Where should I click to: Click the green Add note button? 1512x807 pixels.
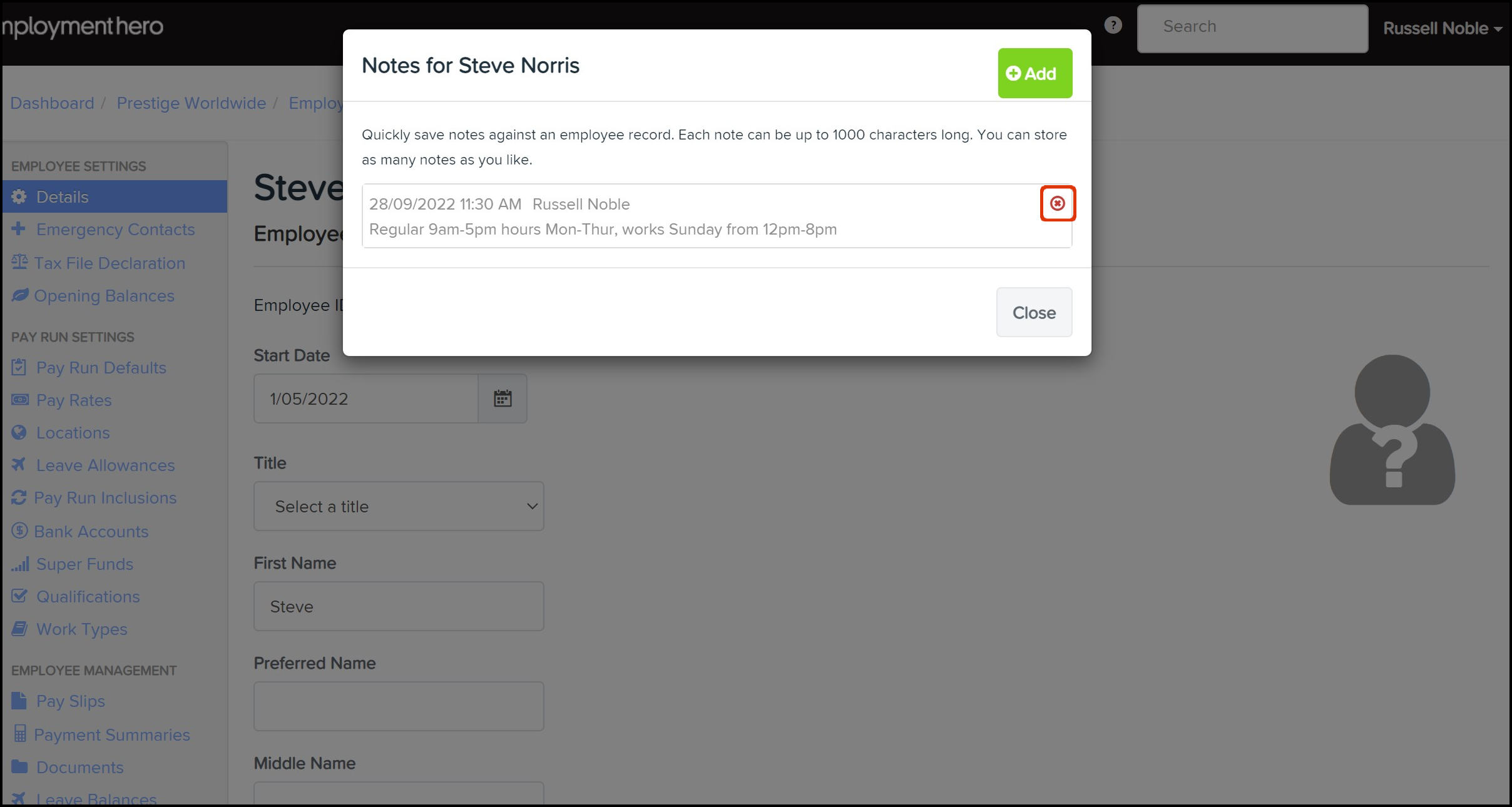[x=1034, y=73]
